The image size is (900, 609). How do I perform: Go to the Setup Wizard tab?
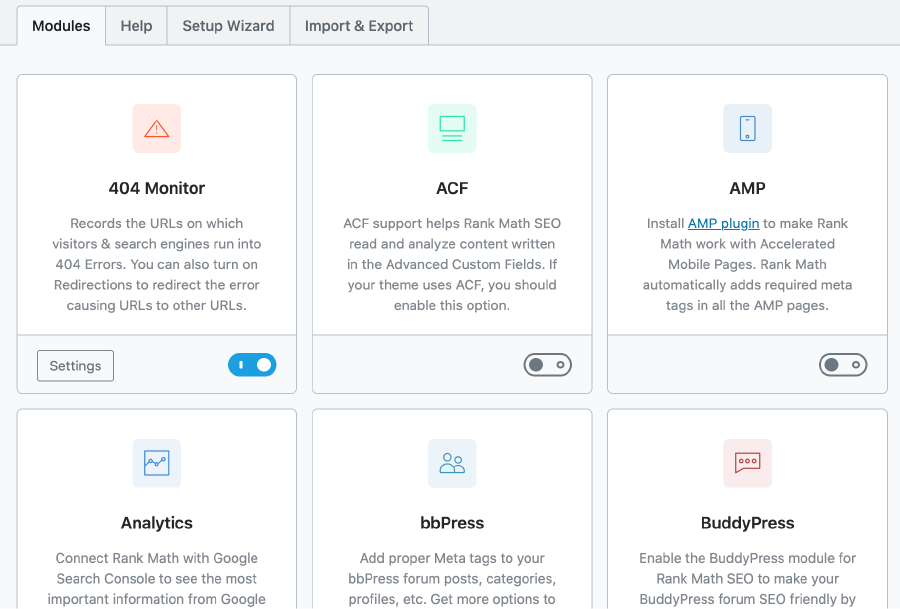point(228,26)
